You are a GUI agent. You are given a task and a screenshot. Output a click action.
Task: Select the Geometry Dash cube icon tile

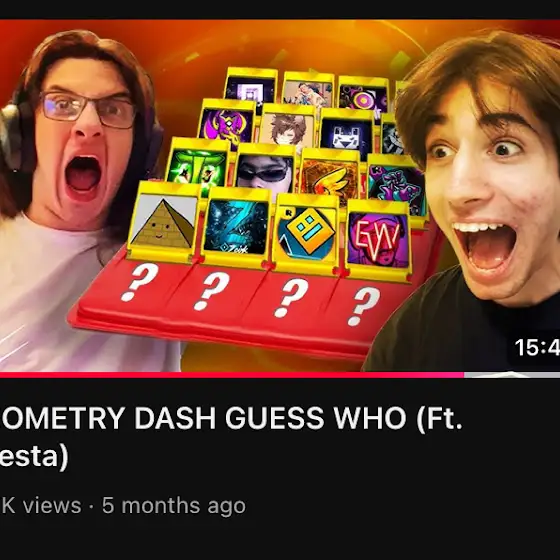306,232
